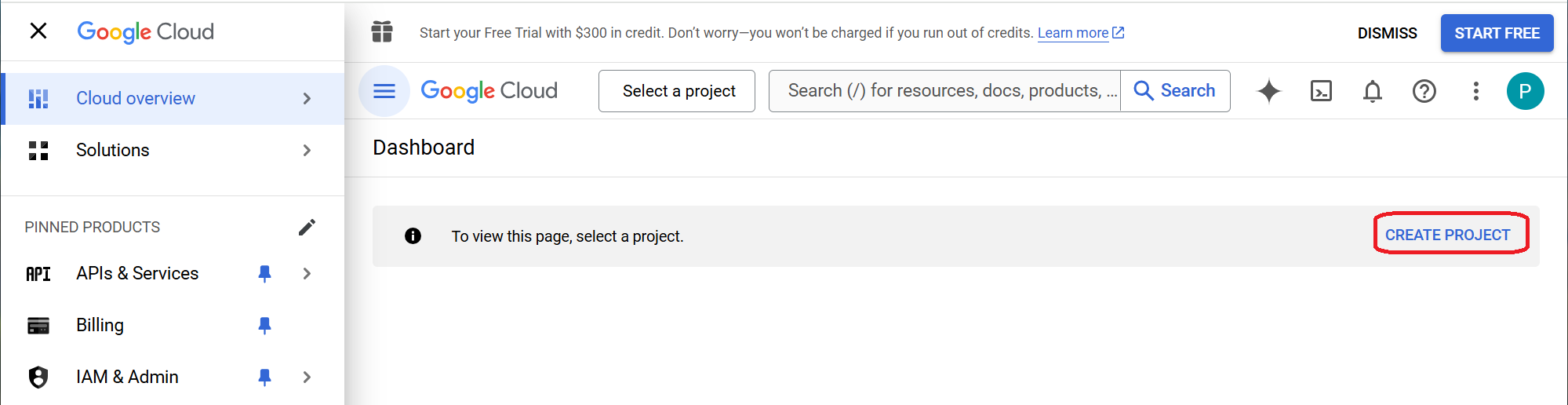Image resolution: width=1568 pixels, height=405 pixels.
Task: Close the navigation menu with the X icon
Action: (x=38, y=31)
